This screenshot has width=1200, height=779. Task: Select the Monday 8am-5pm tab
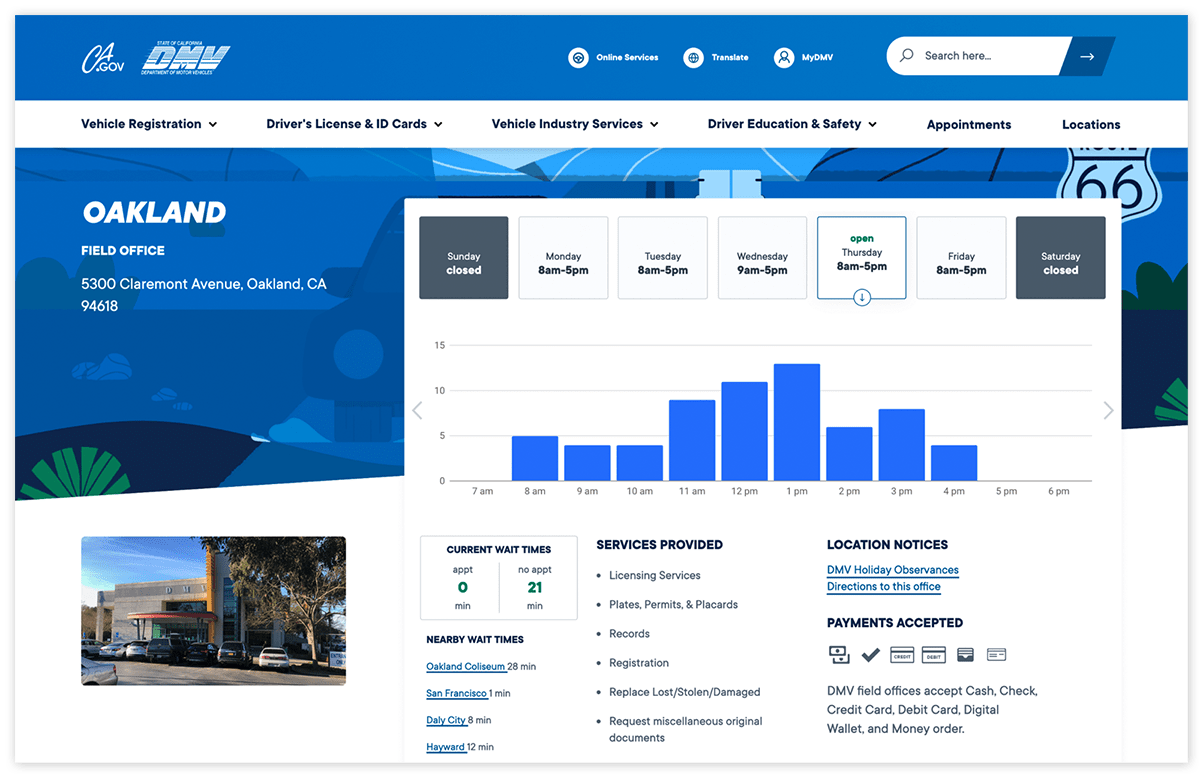(x=563, y=258)
